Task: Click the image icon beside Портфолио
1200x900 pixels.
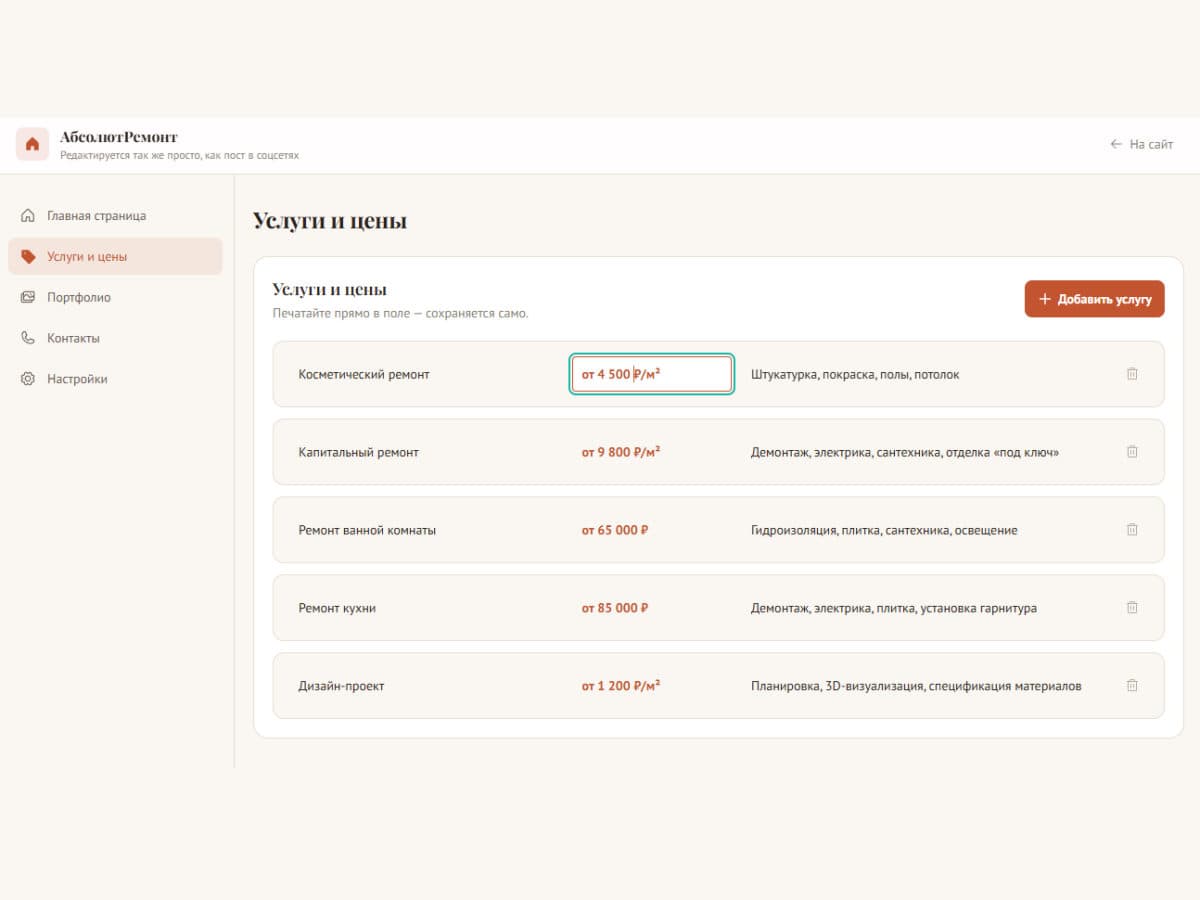Action: pos(28,297)
